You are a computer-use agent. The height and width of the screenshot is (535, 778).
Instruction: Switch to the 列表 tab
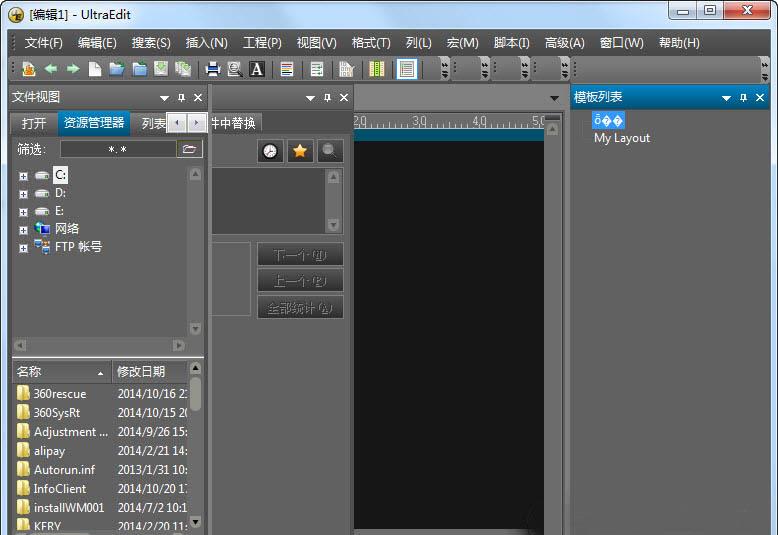153,123
